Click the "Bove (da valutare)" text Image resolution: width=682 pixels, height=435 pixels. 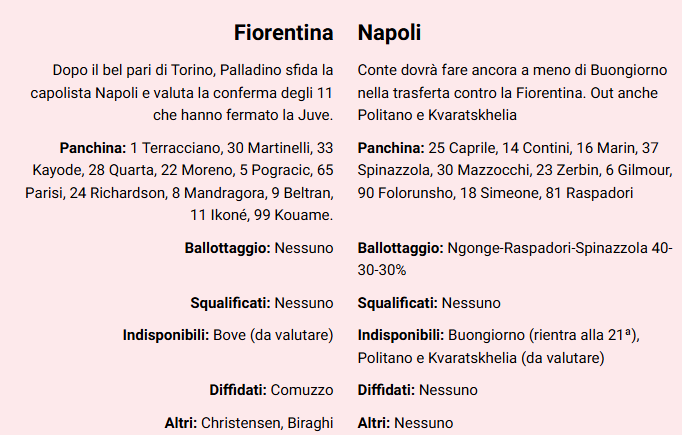coord(273,334)
